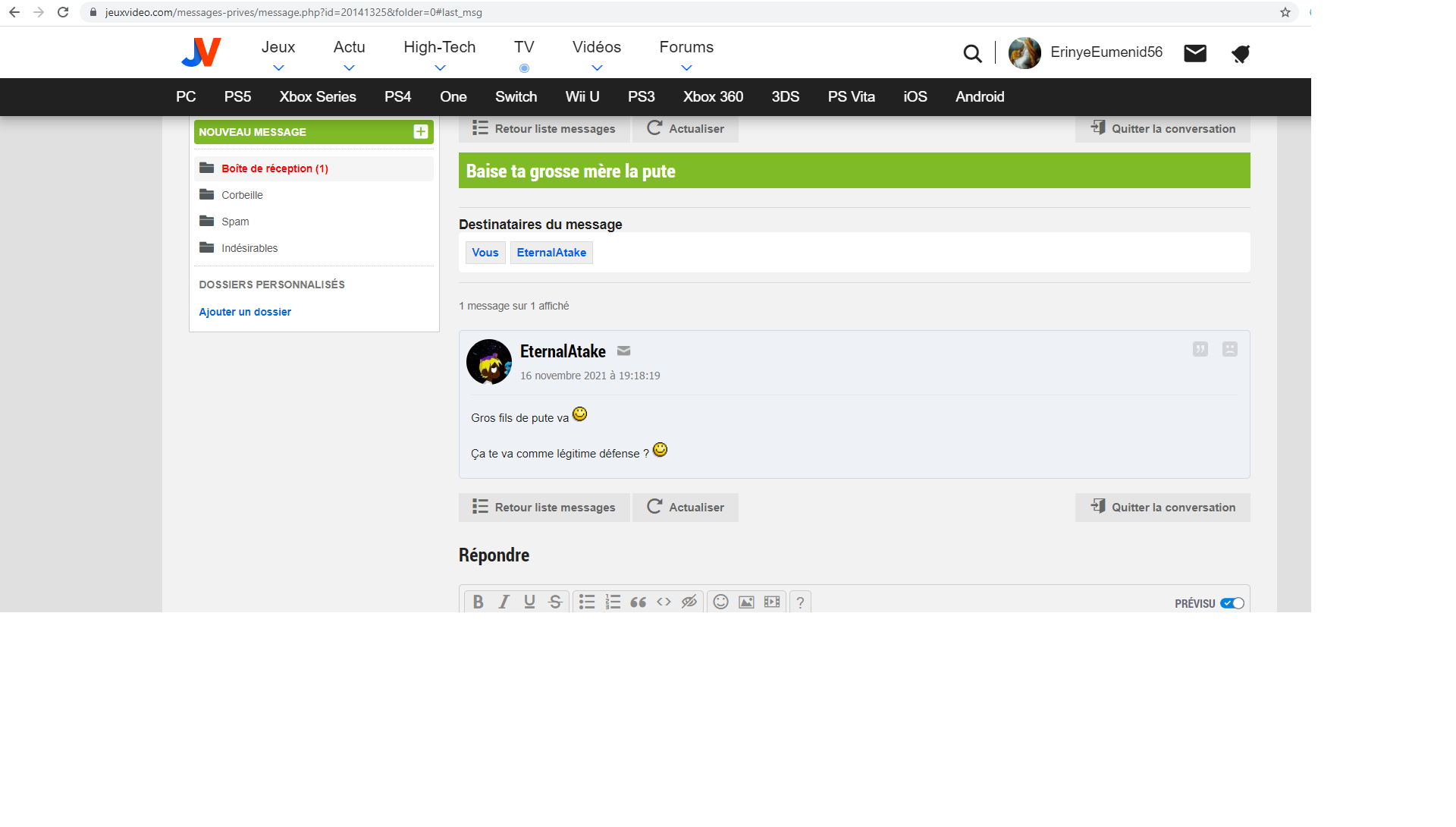Reload the page in the browser
Screen dimensions: 1456x827
coord(63,12)
